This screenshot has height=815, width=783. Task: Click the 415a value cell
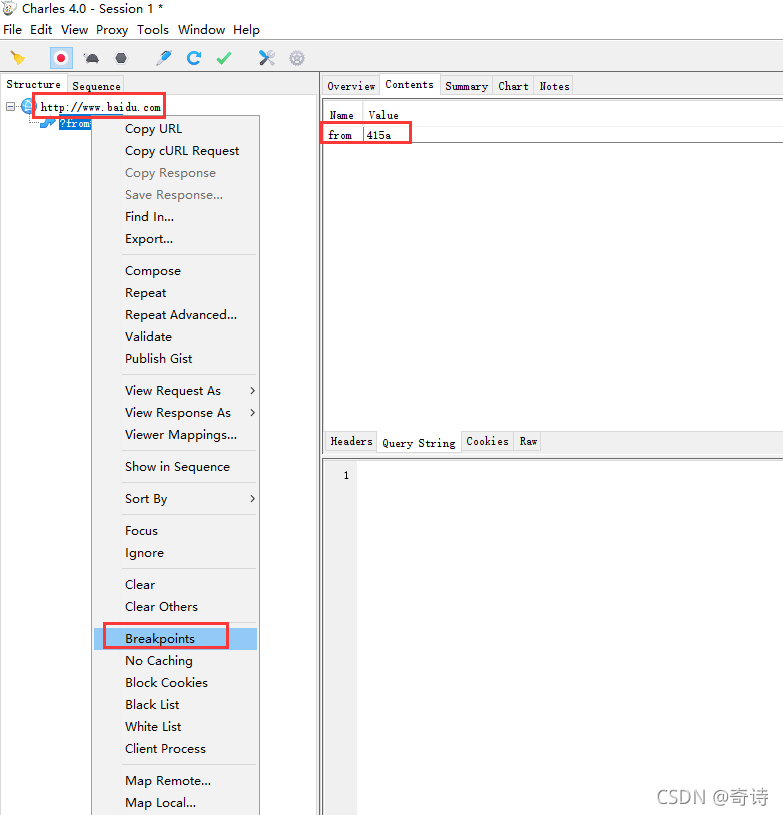coord(379,135)
